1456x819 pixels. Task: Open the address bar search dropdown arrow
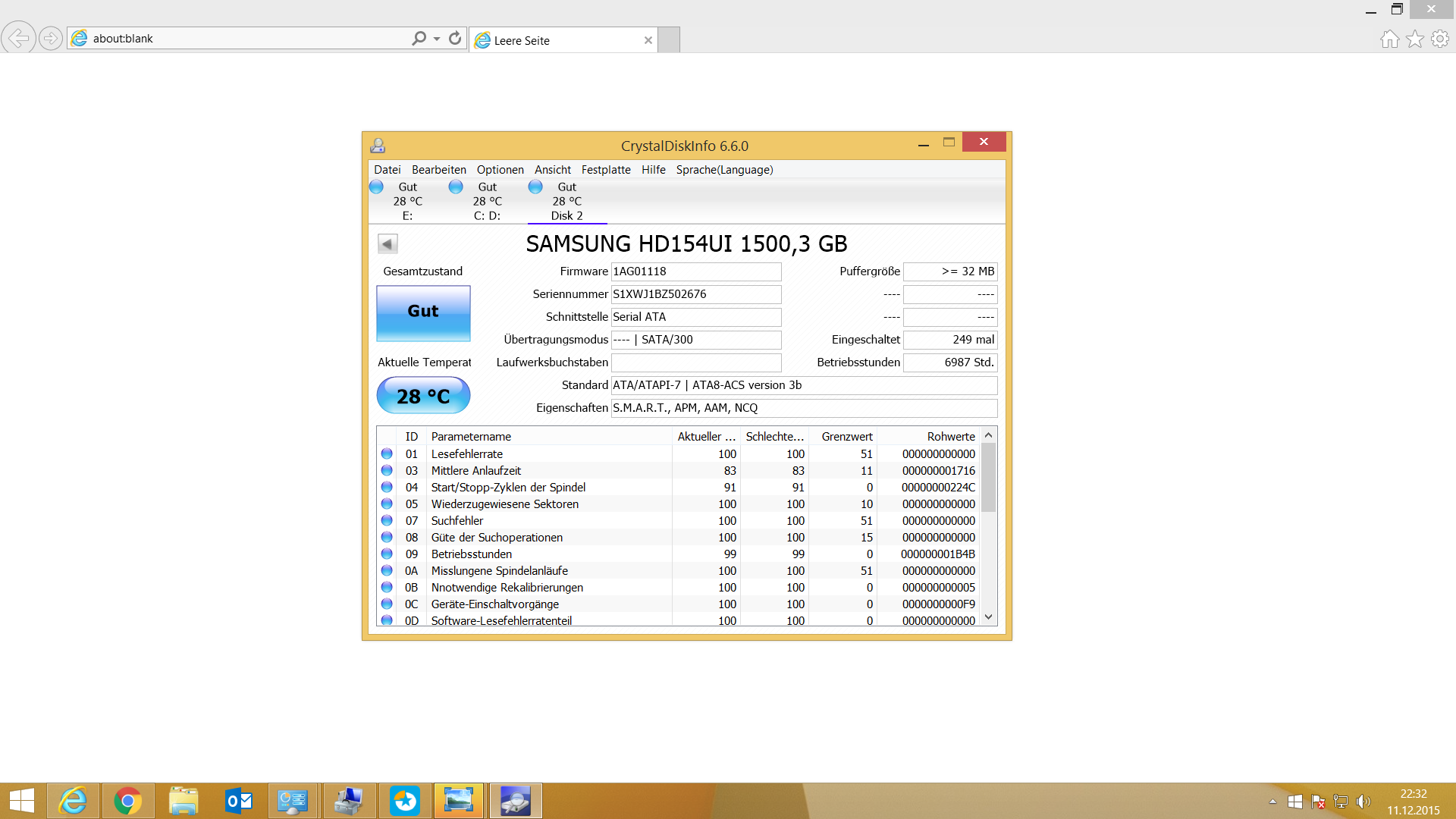(437, 39)
